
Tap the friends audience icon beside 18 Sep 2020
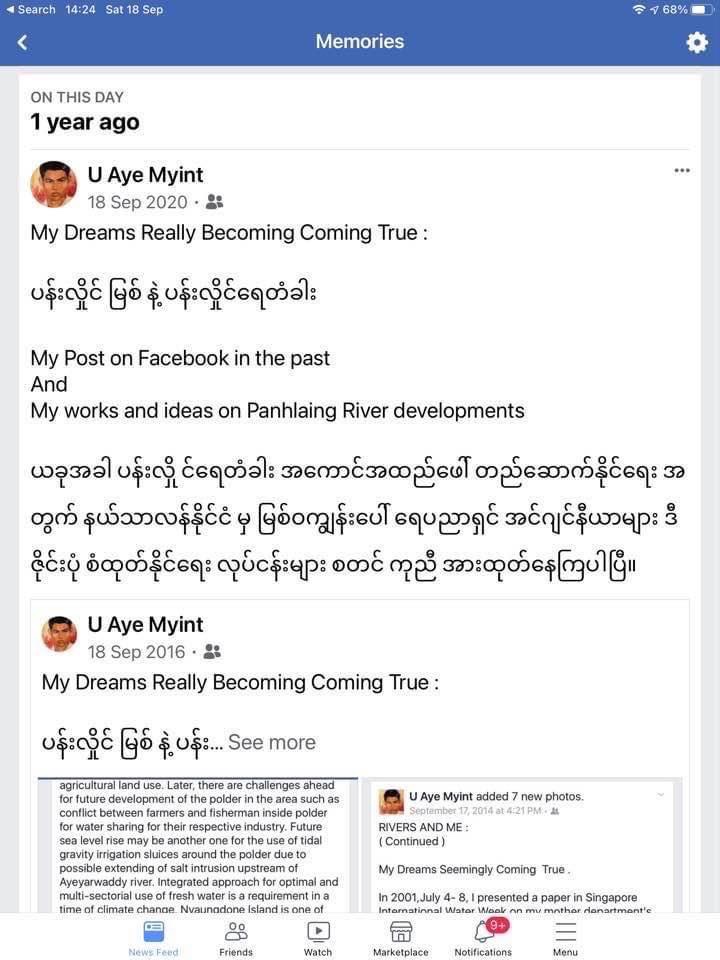214,202
